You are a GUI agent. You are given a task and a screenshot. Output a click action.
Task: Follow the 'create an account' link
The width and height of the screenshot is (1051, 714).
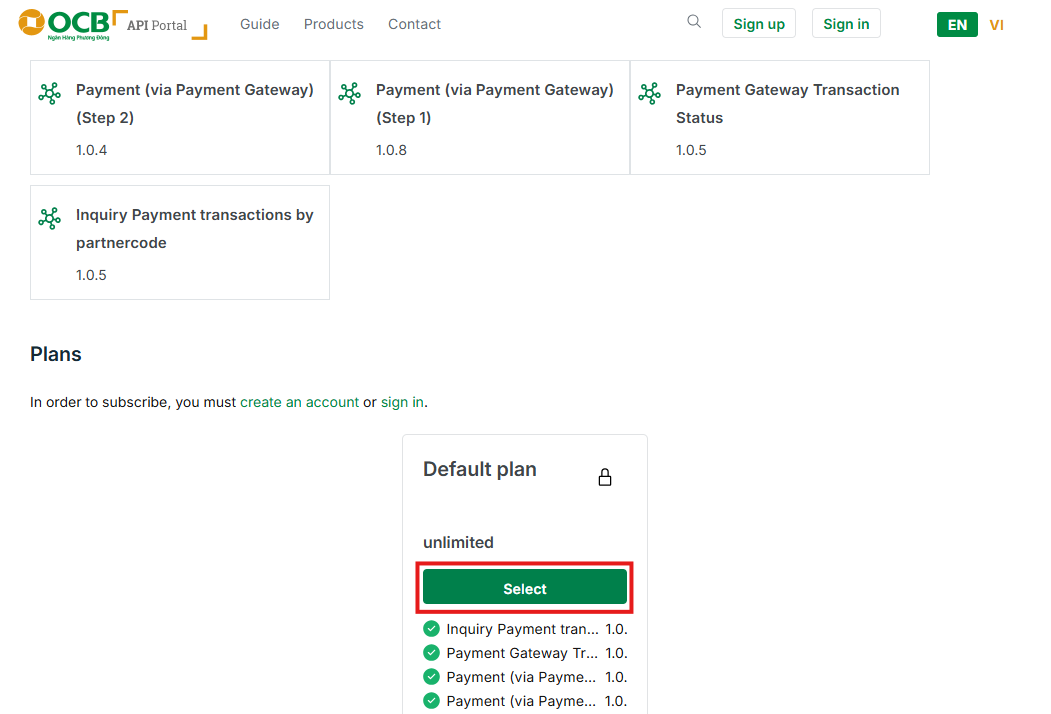[299, 402]
